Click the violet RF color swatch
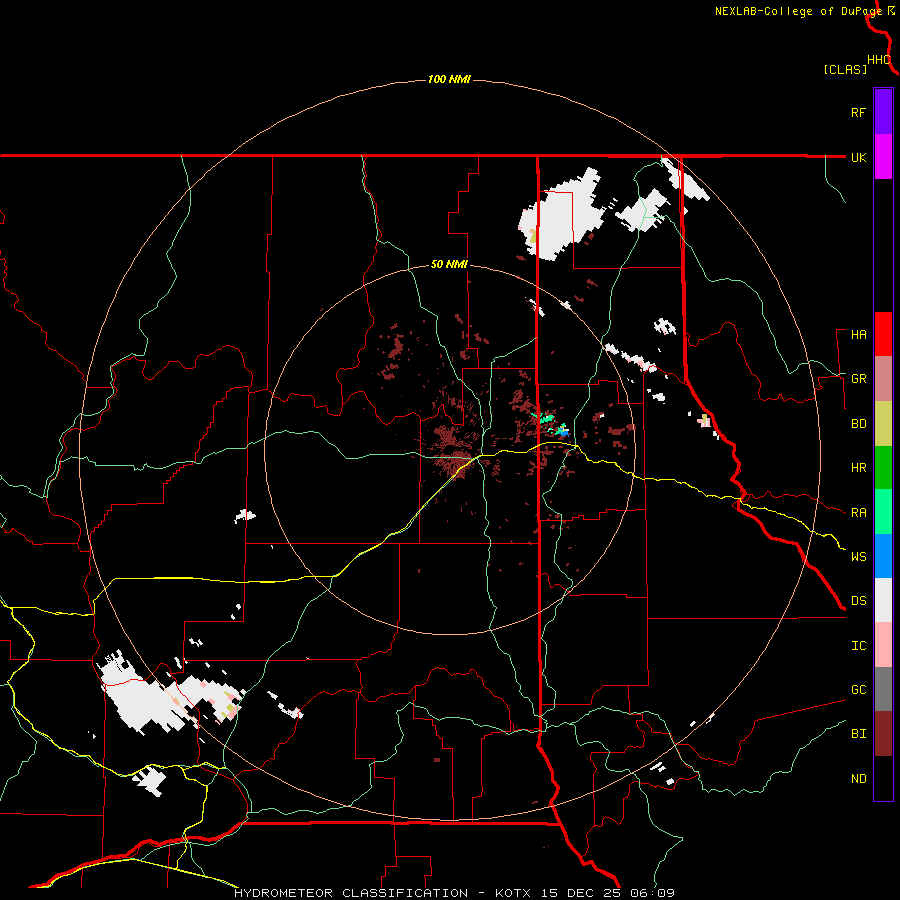 point(883,112)
